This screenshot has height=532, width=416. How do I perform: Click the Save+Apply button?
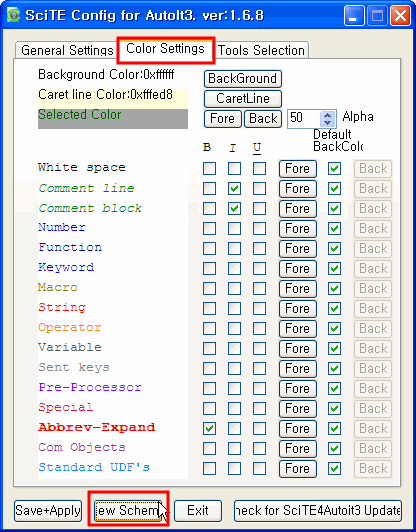click(x=48, y=511)
